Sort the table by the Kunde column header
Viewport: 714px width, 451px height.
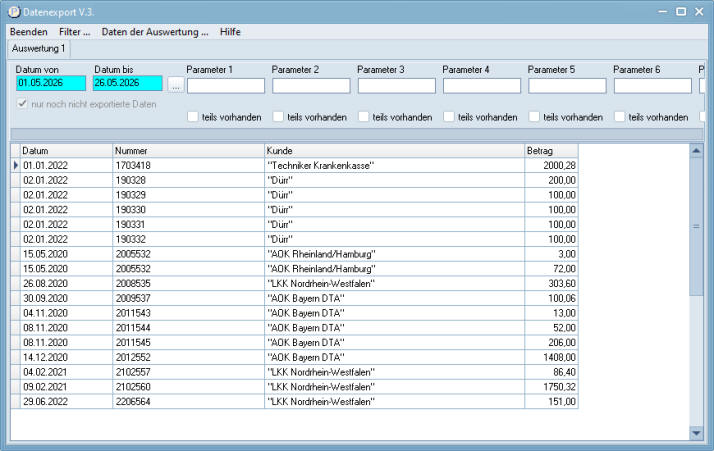pyautogui.click(x=394, y=151)
